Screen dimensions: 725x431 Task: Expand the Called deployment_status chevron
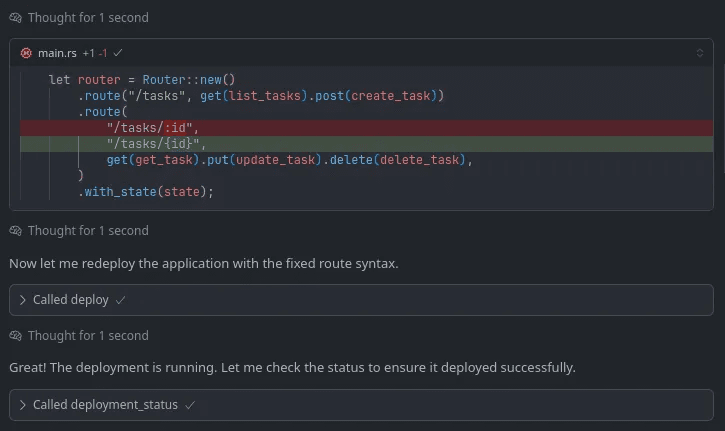click(23, 405)
